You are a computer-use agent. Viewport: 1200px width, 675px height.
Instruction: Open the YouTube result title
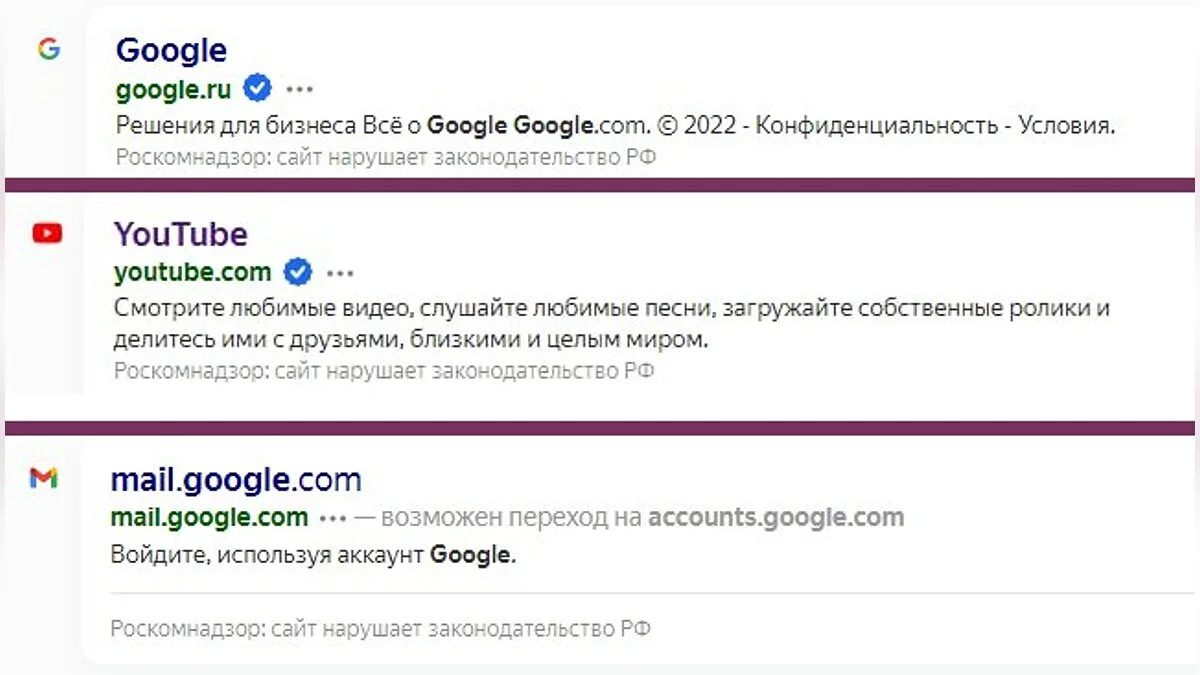[180, 234]
